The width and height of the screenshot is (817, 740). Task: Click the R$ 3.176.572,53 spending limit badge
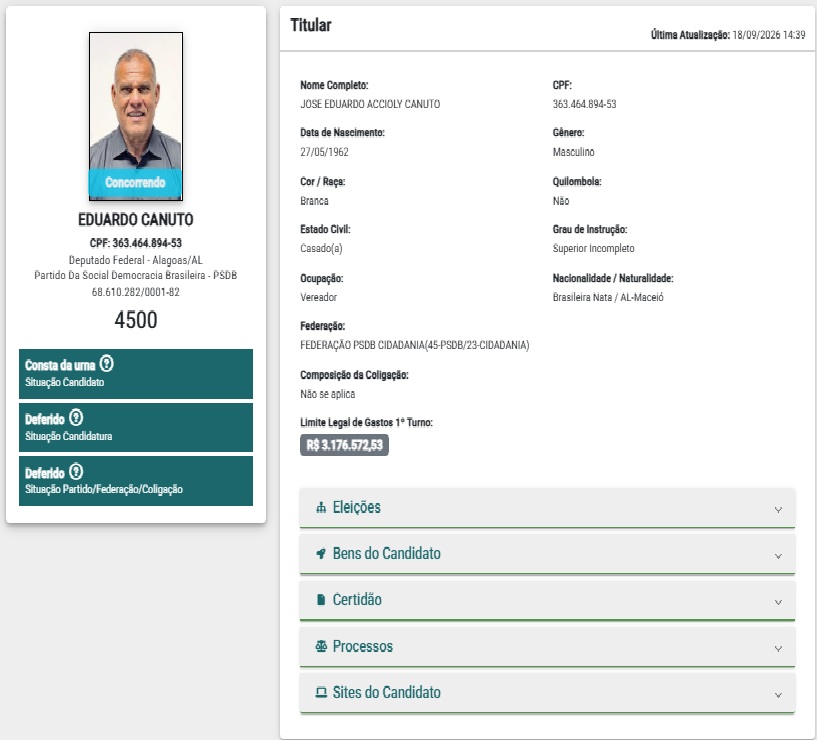coord(344,445)
